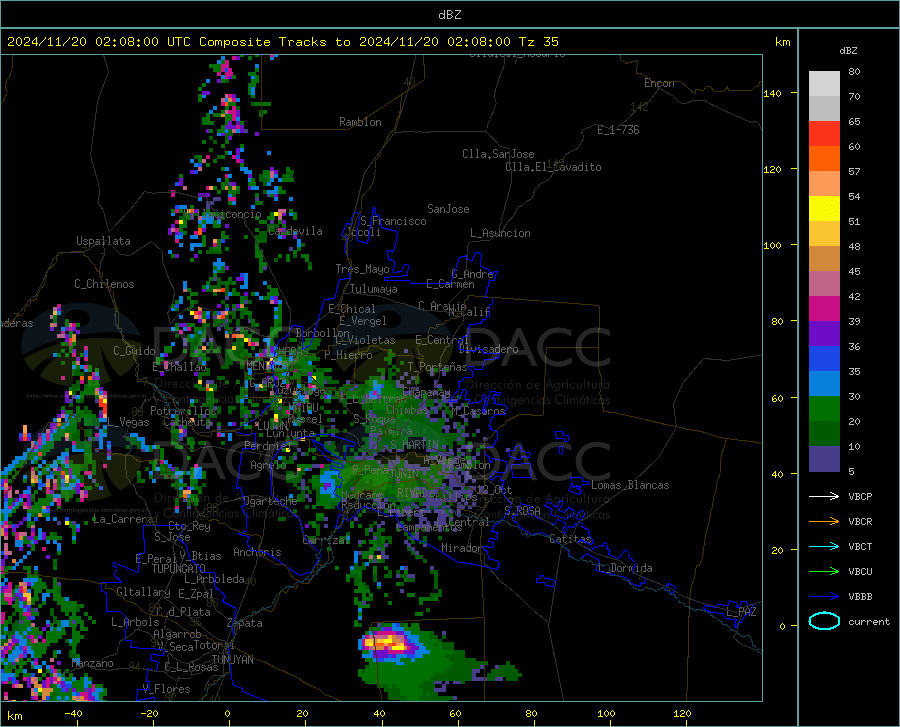
Task: Click the Mirador map label
Action: [461, 548]
